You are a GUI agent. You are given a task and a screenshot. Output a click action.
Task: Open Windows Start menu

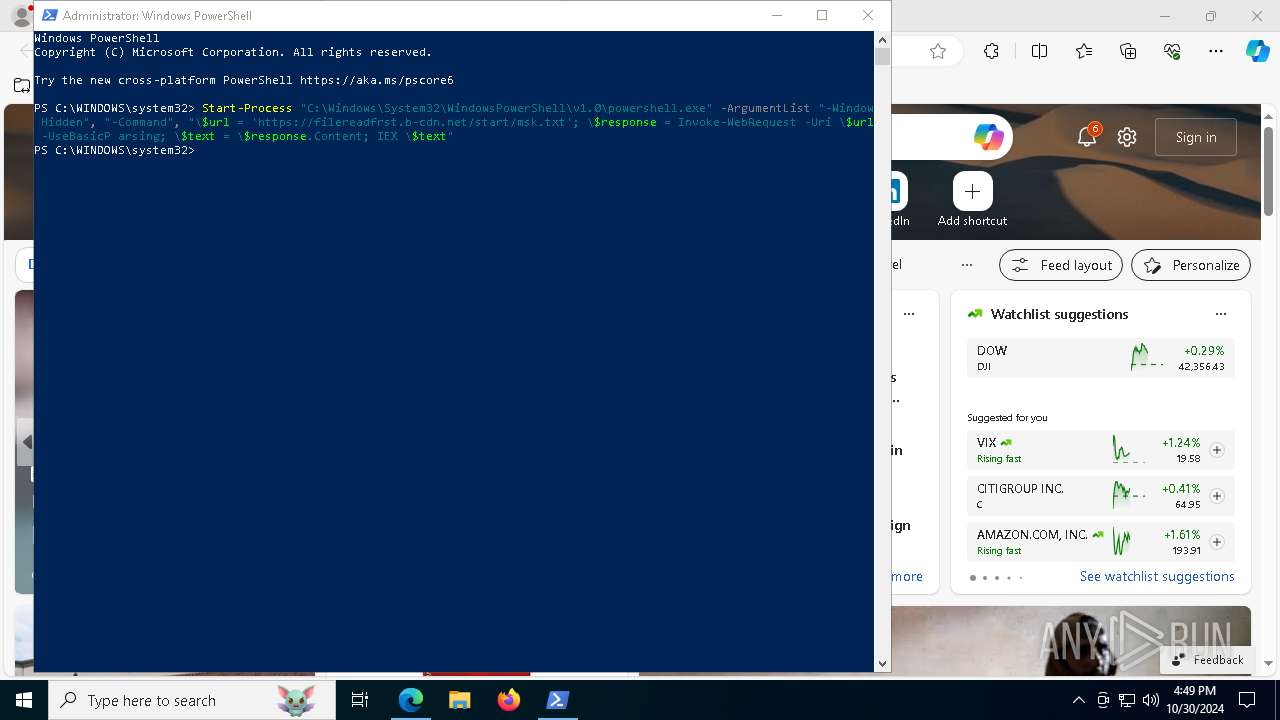click(24, 700)
